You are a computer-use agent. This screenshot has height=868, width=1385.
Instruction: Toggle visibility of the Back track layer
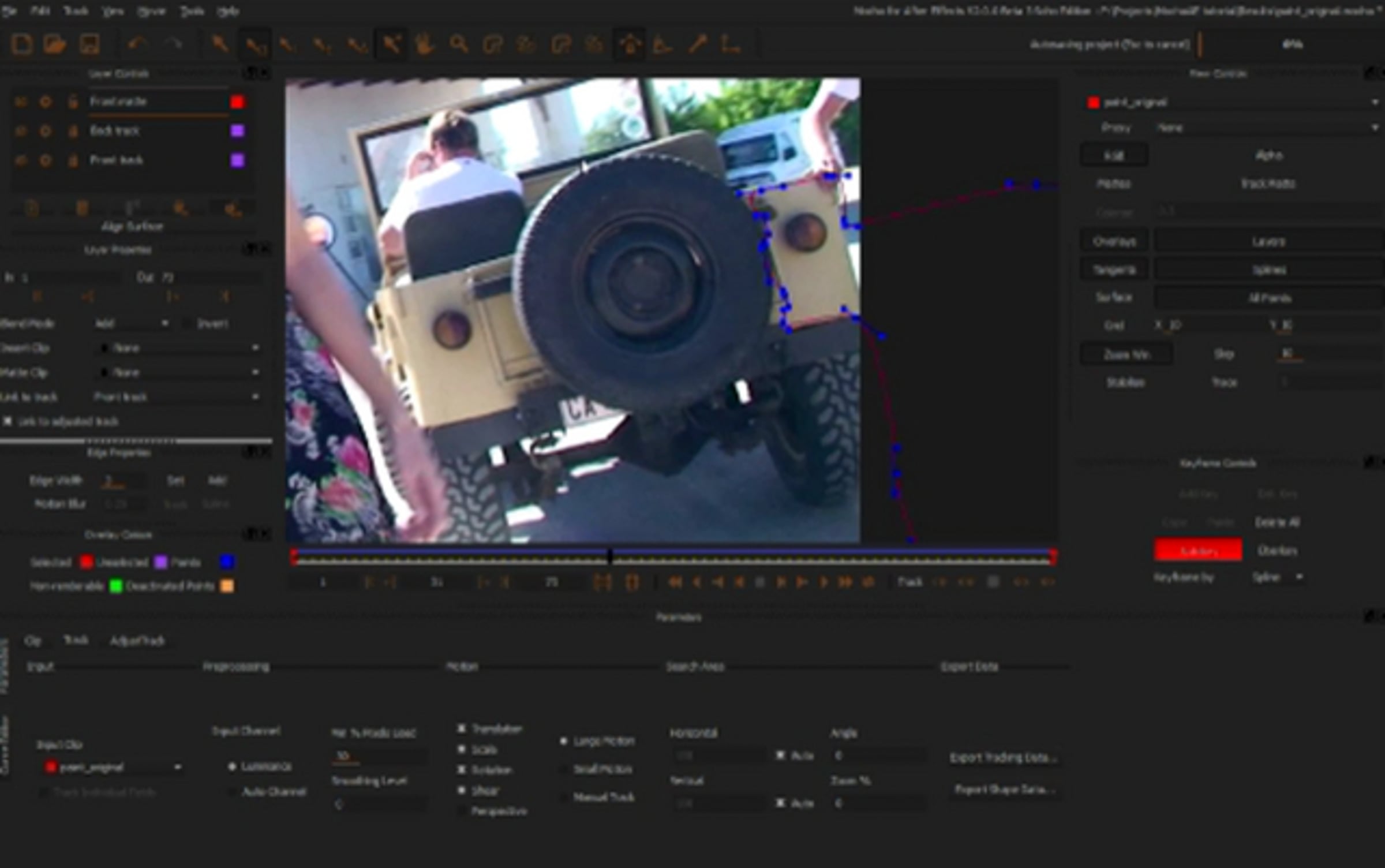tap(21, 131)
